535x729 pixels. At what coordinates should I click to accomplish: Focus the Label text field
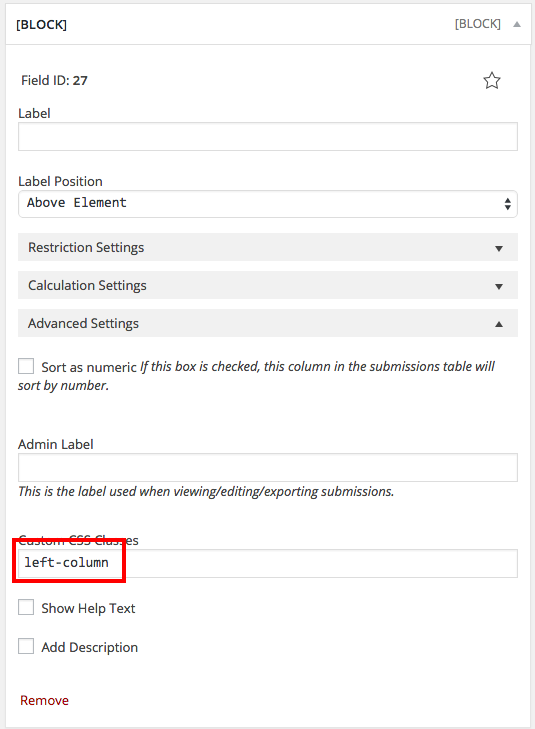268,137
